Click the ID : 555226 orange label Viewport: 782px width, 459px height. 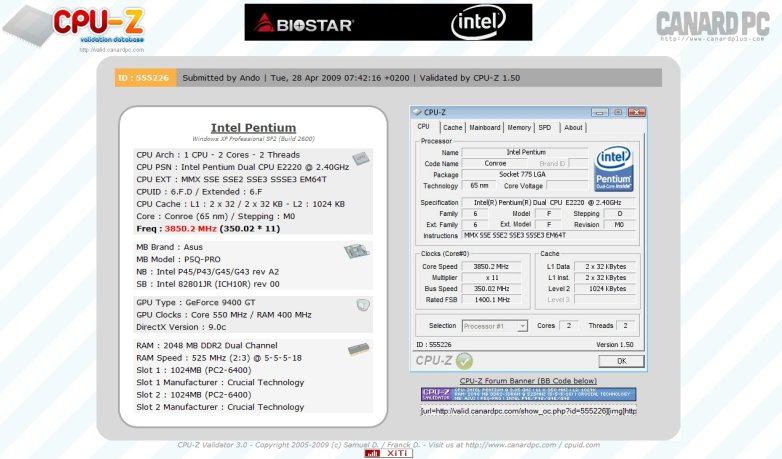tap(145, 78)
